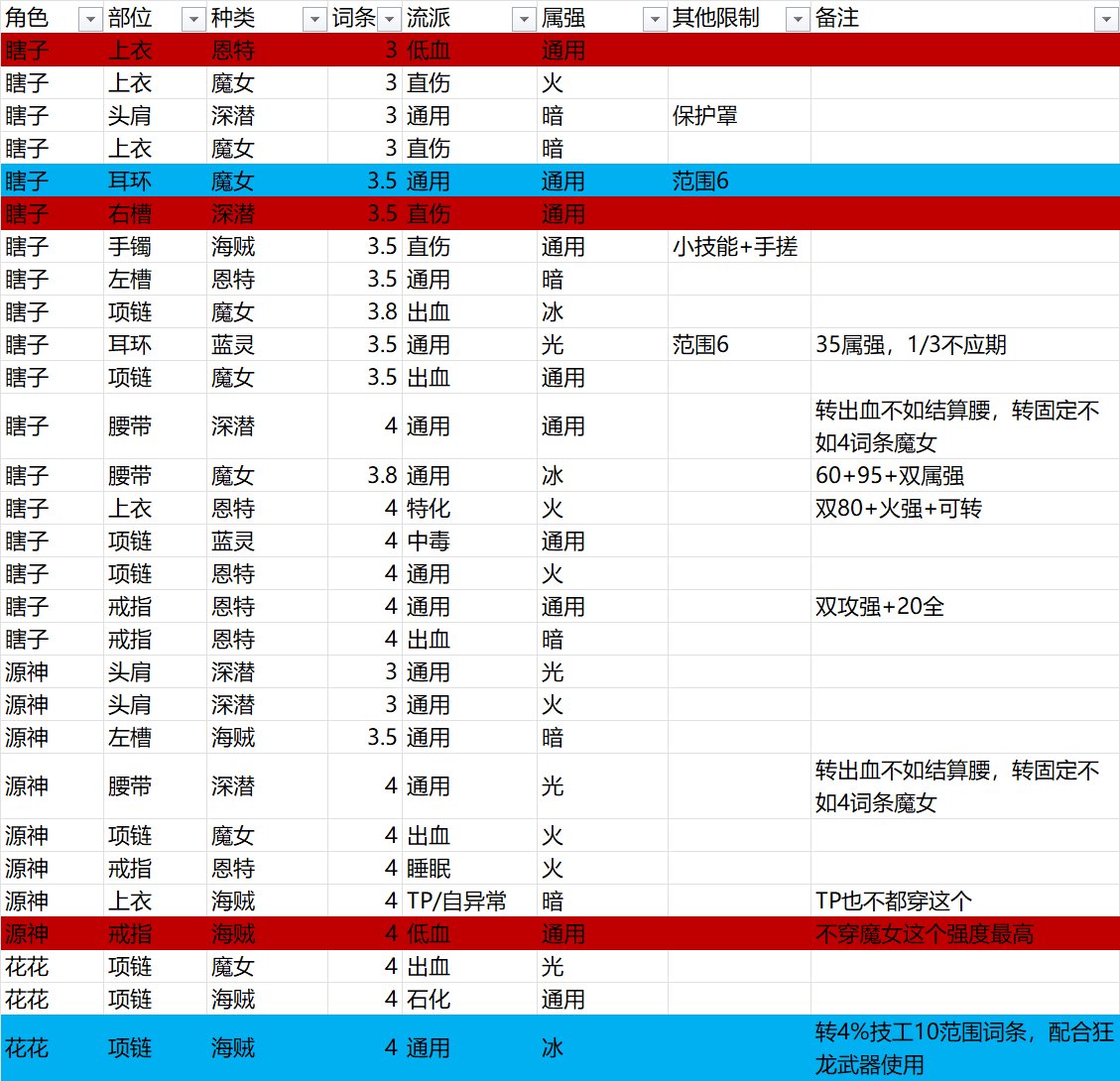Click the 睡眠 cell

tap(469, 868)
